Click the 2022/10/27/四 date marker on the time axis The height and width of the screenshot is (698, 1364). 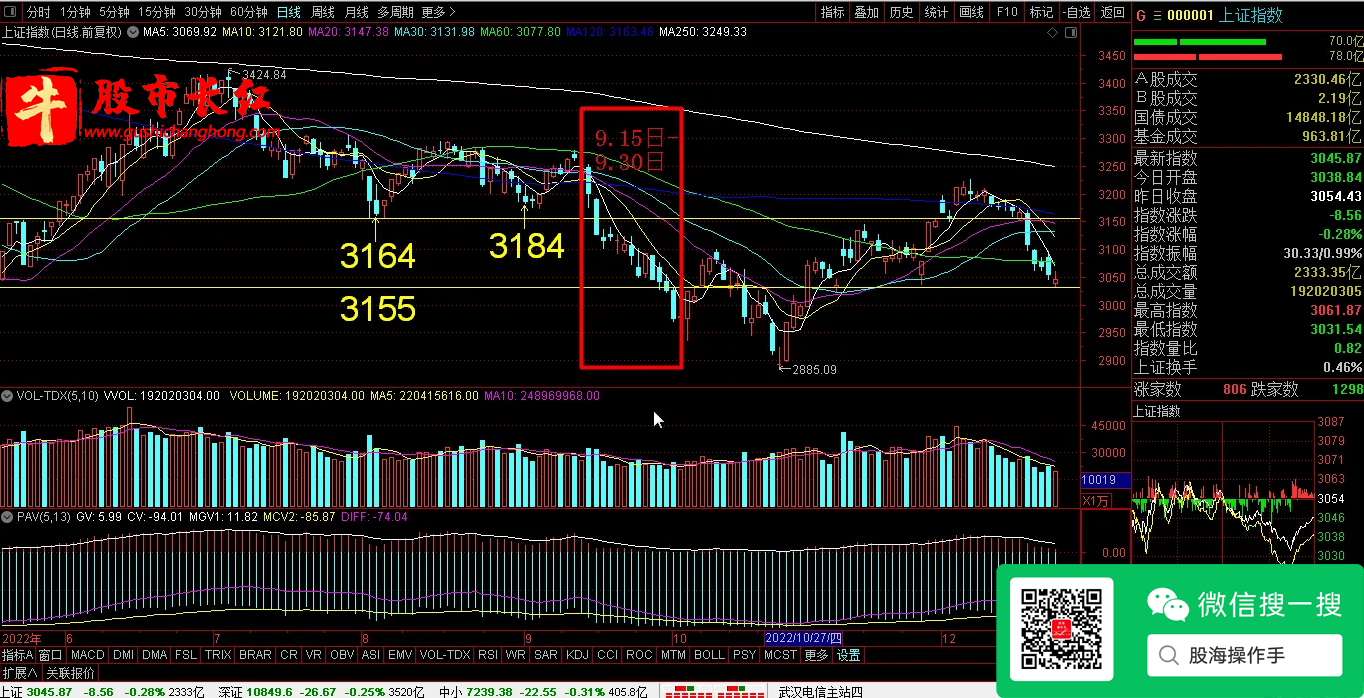point(805,638)
